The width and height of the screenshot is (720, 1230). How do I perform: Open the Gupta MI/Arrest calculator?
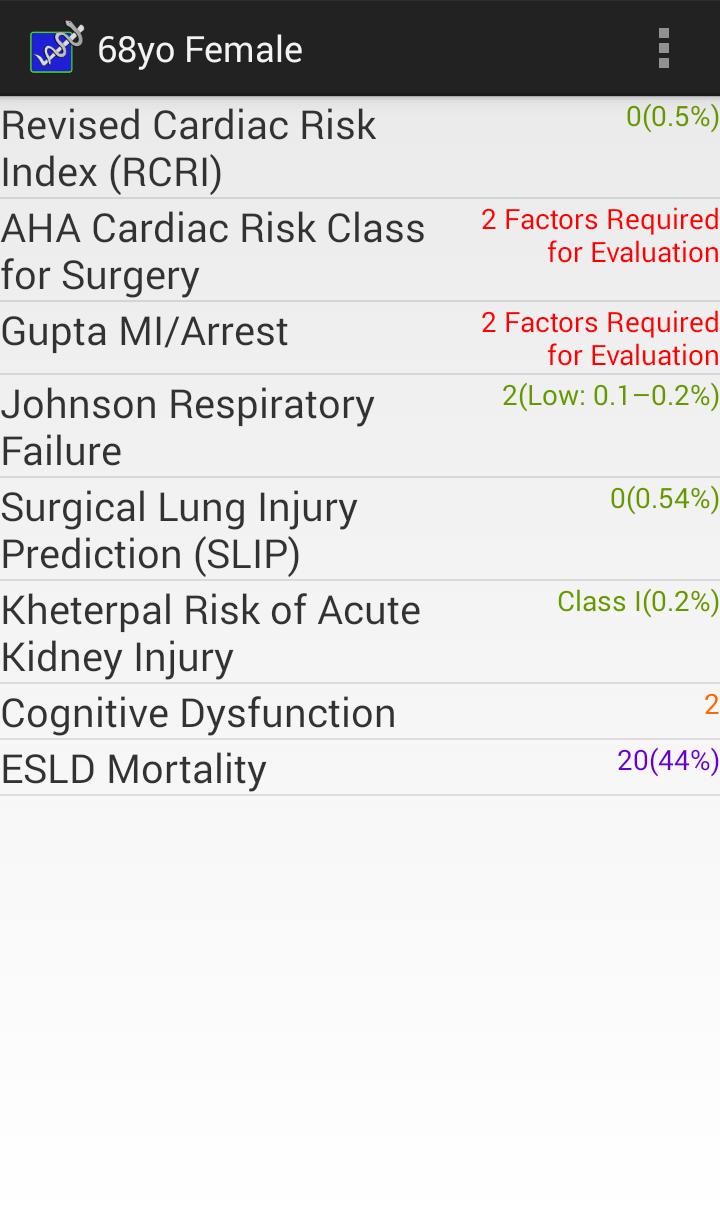tap(145, 332)
